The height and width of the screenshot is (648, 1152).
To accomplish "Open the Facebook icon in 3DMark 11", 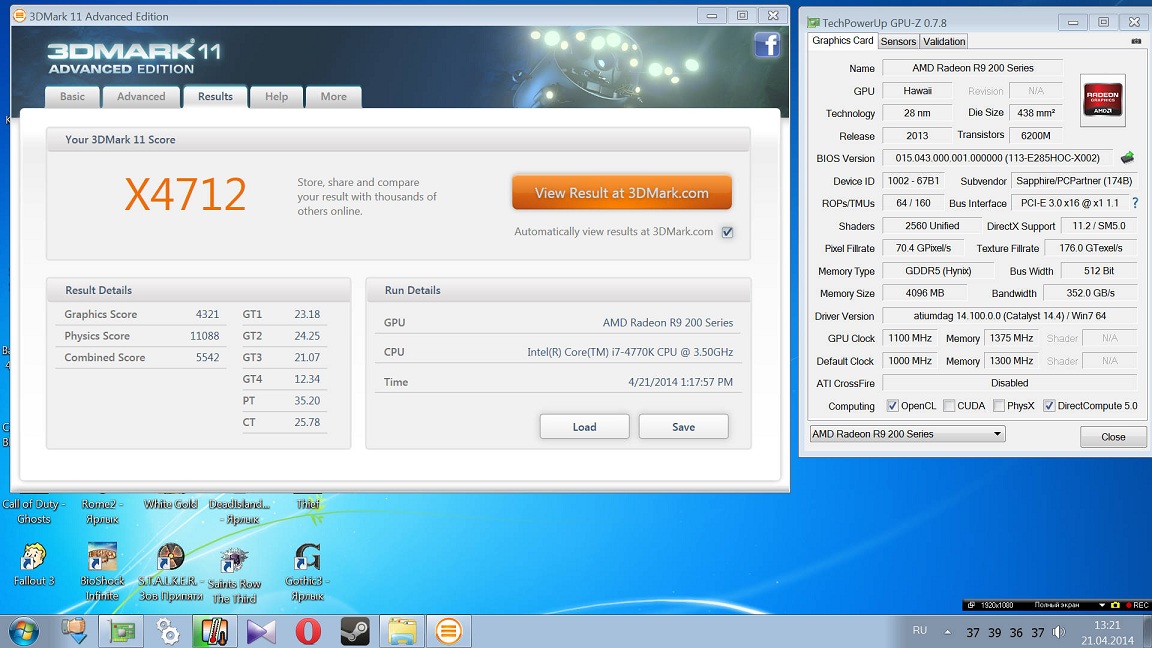I will [767, 45].
